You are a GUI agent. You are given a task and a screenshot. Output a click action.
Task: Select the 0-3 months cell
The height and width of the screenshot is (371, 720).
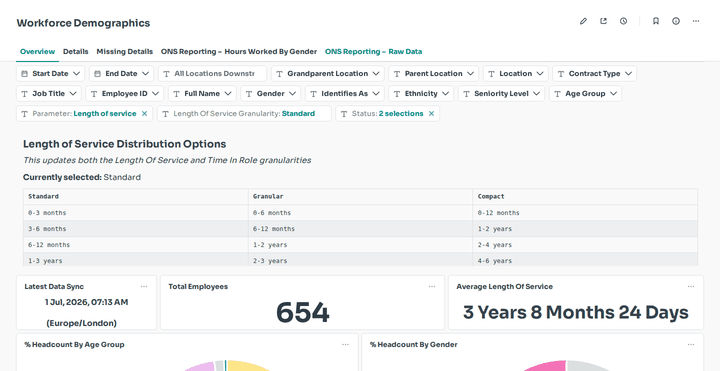[135, 213]
